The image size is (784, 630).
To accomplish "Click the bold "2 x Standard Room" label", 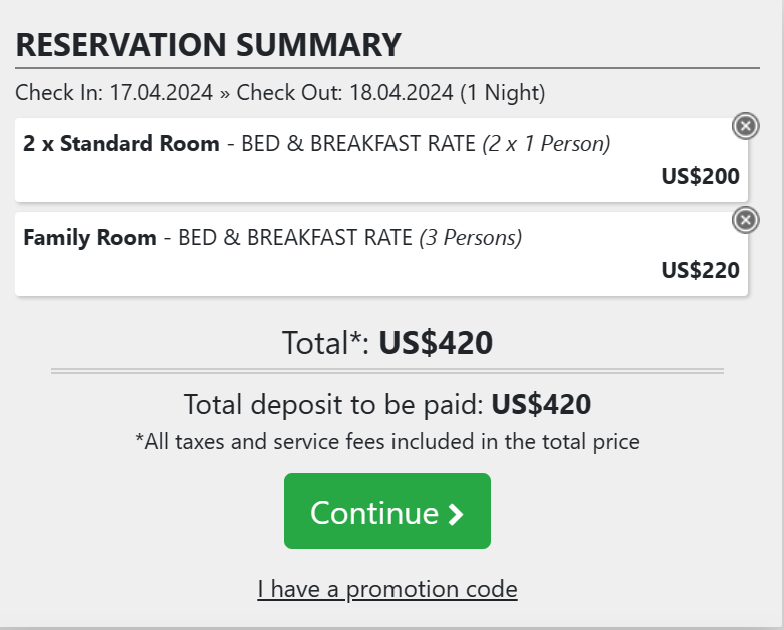I will [x=121, y=143].
